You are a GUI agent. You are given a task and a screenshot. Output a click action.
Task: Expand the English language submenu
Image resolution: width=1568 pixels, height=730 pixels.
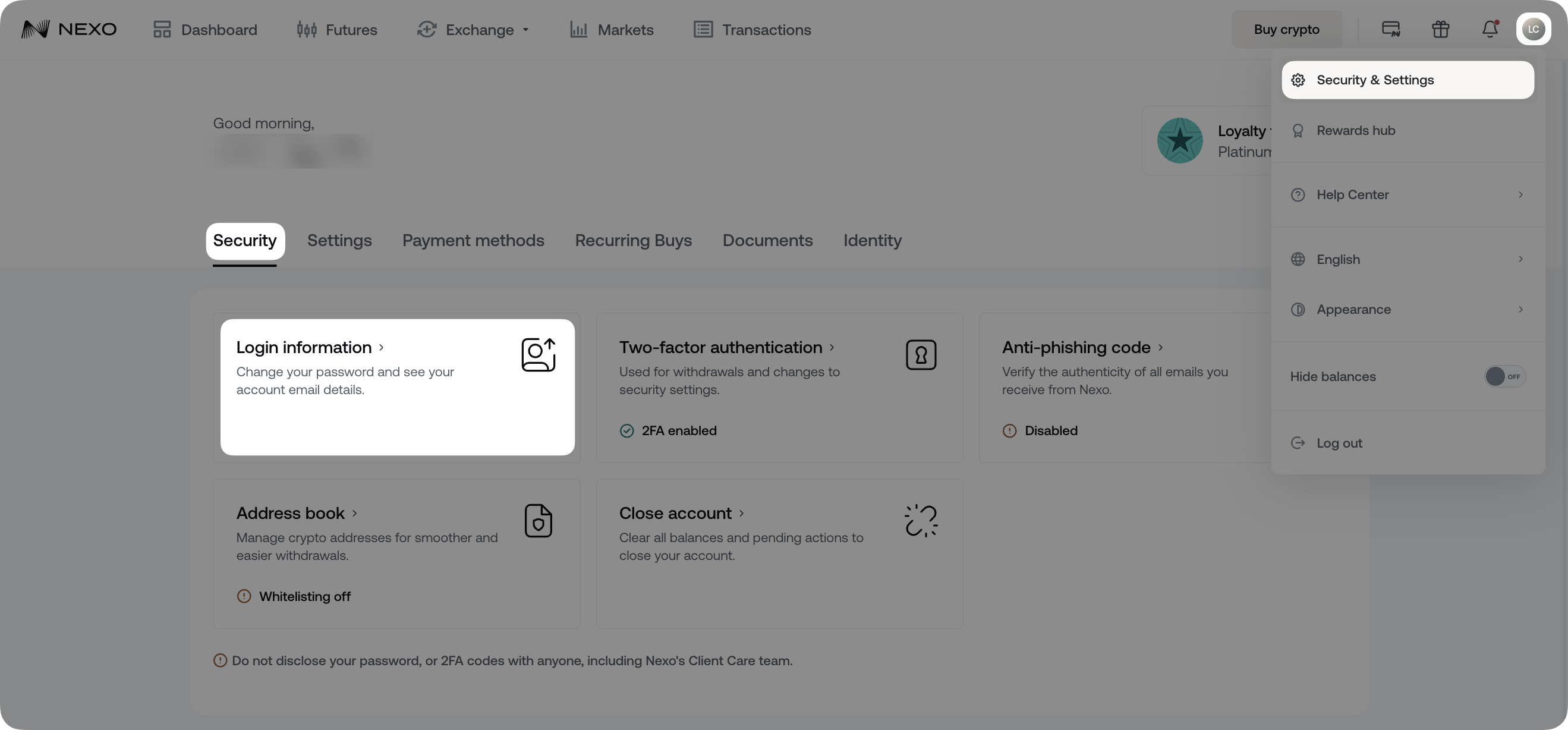(x=1337, y=259)
